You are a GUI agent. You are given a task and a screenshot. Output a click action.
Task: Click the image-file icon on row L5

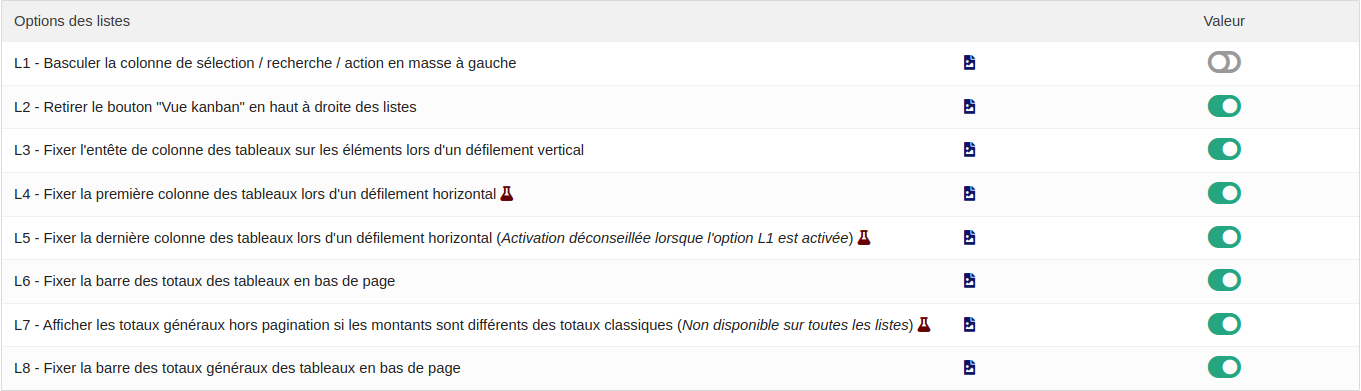[969, 237]
